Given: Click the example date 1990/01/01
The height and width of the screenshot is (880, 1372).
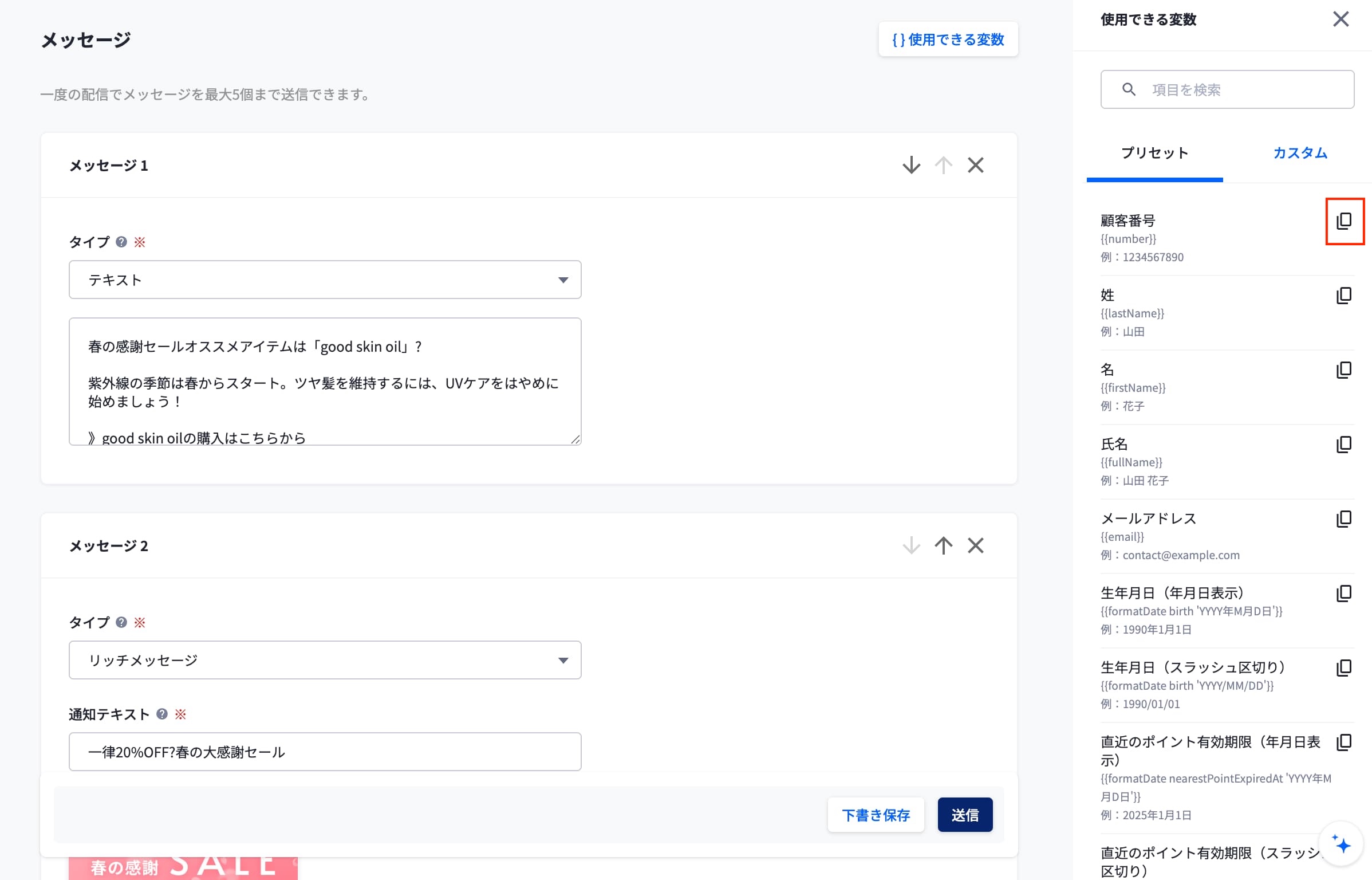Looking at the screenshot, I should (x=1151, y=705).
